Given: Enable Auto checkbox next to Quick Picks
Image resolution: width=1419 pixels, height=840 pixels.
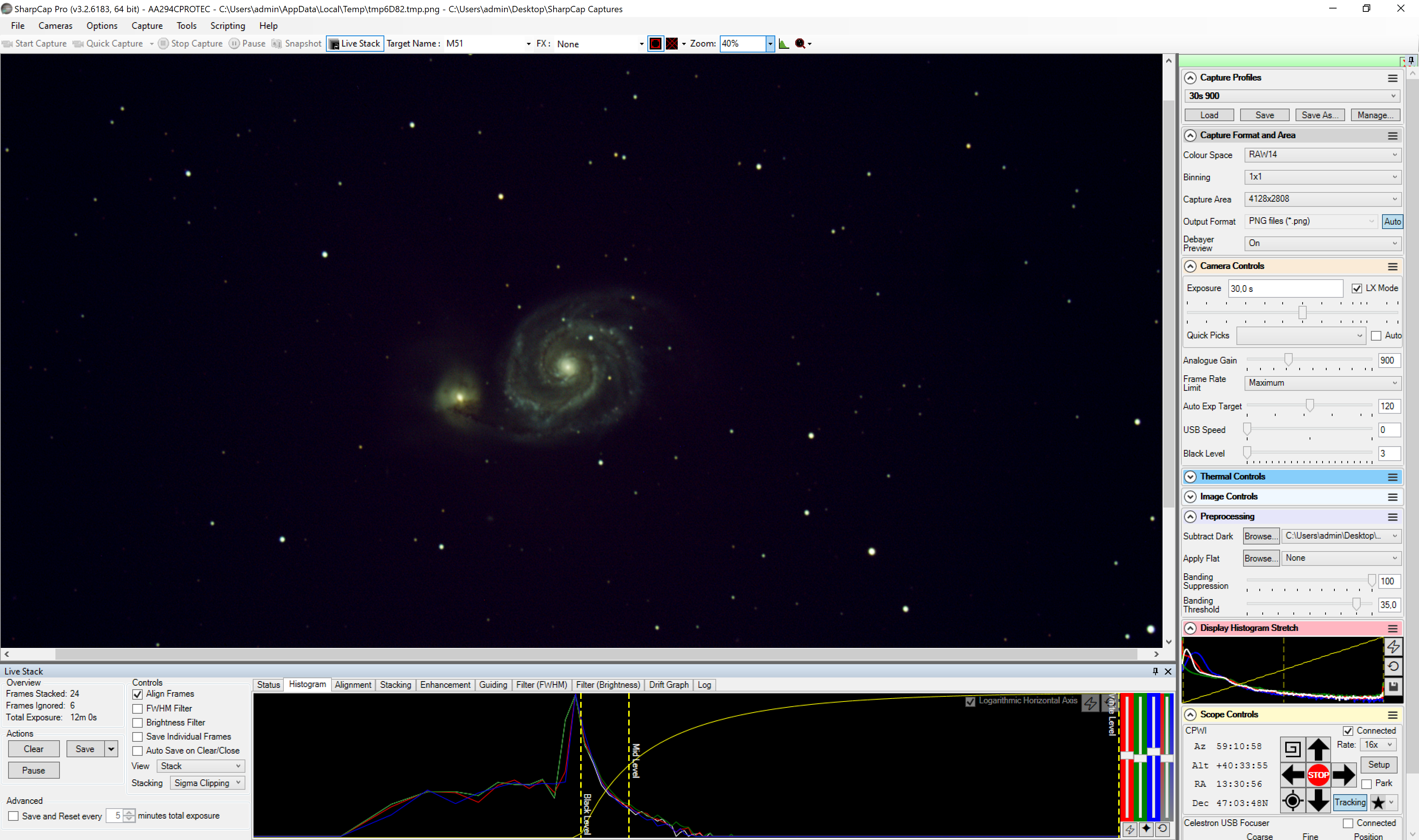Looking at the screenshot, I should click(1376, 336).
